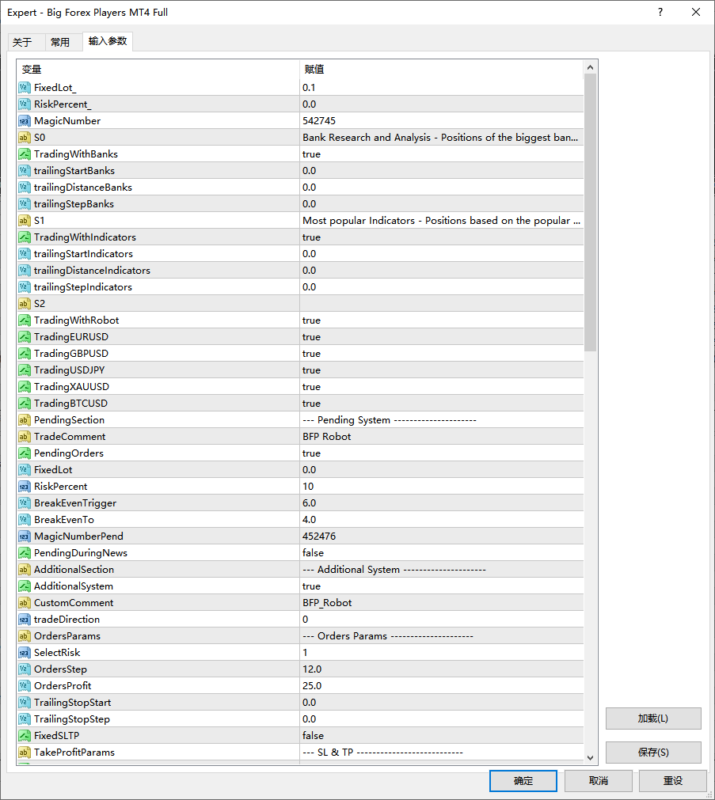This screenshot has height=800, width=715.
Task: Switch to the 常用 tab
Action: pyautogui.click(x=60, y=42)
